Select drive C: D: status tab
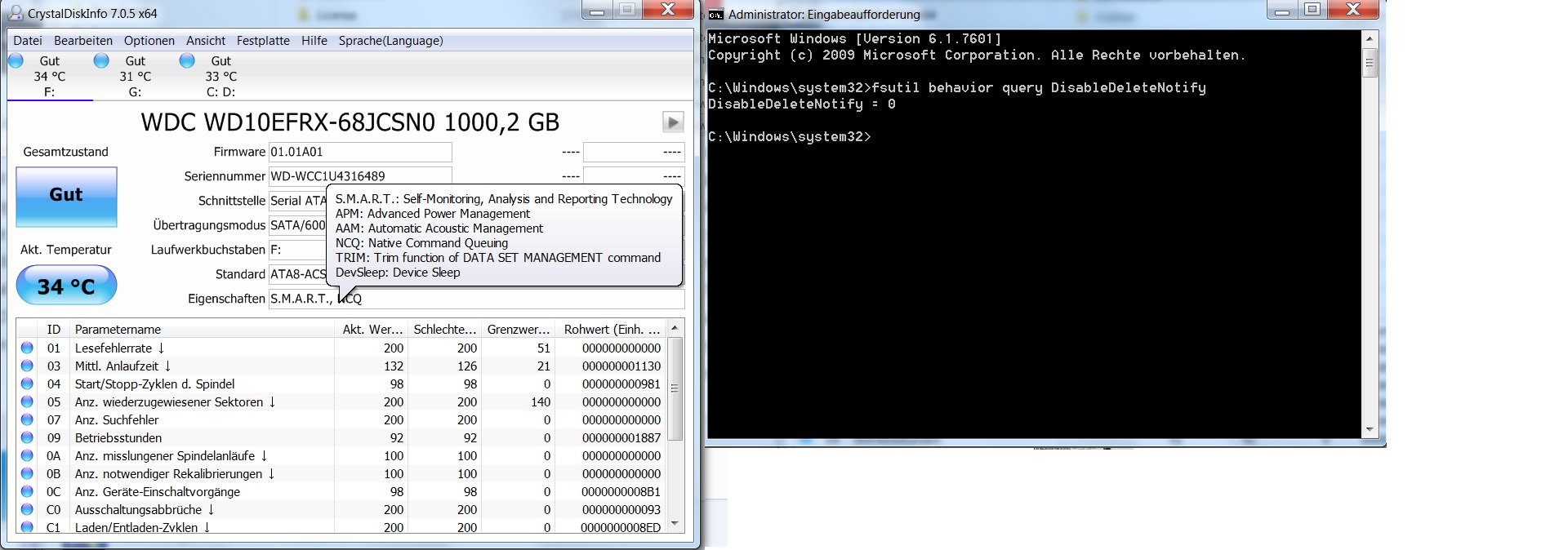The width and height of the screenshot is (1568, 550). [220, 77]
